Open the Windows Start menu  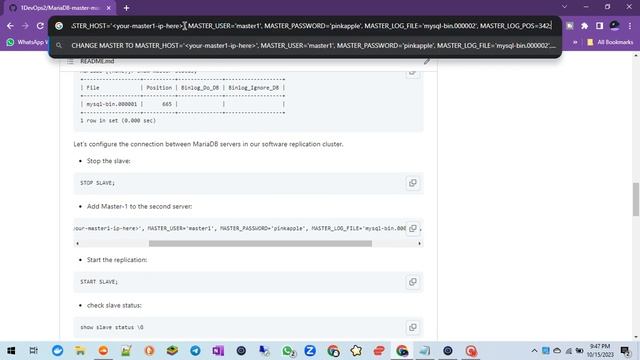11,351
